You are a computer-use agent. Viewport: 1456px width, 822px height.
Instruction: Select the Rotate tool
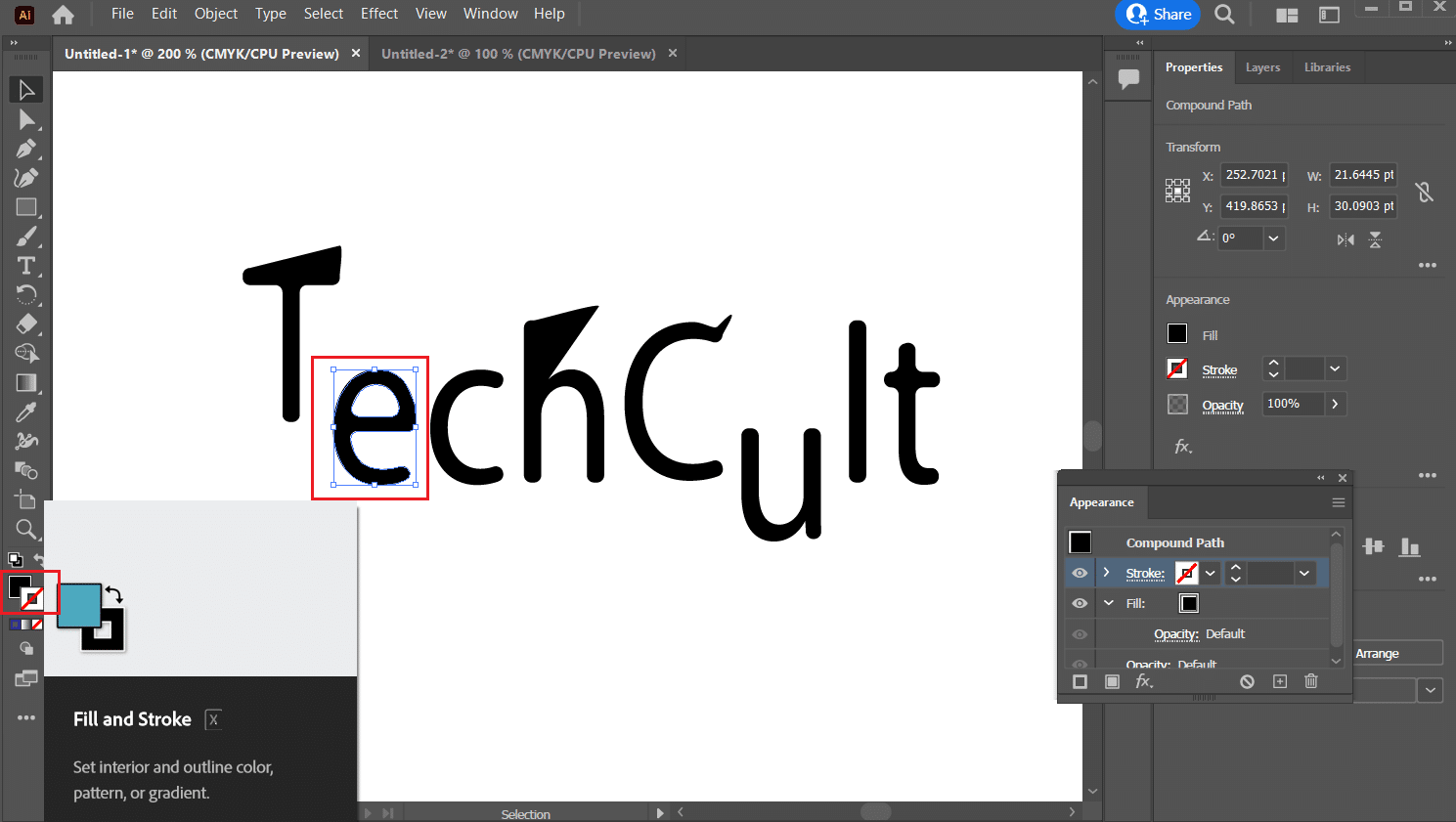(26, 295)
